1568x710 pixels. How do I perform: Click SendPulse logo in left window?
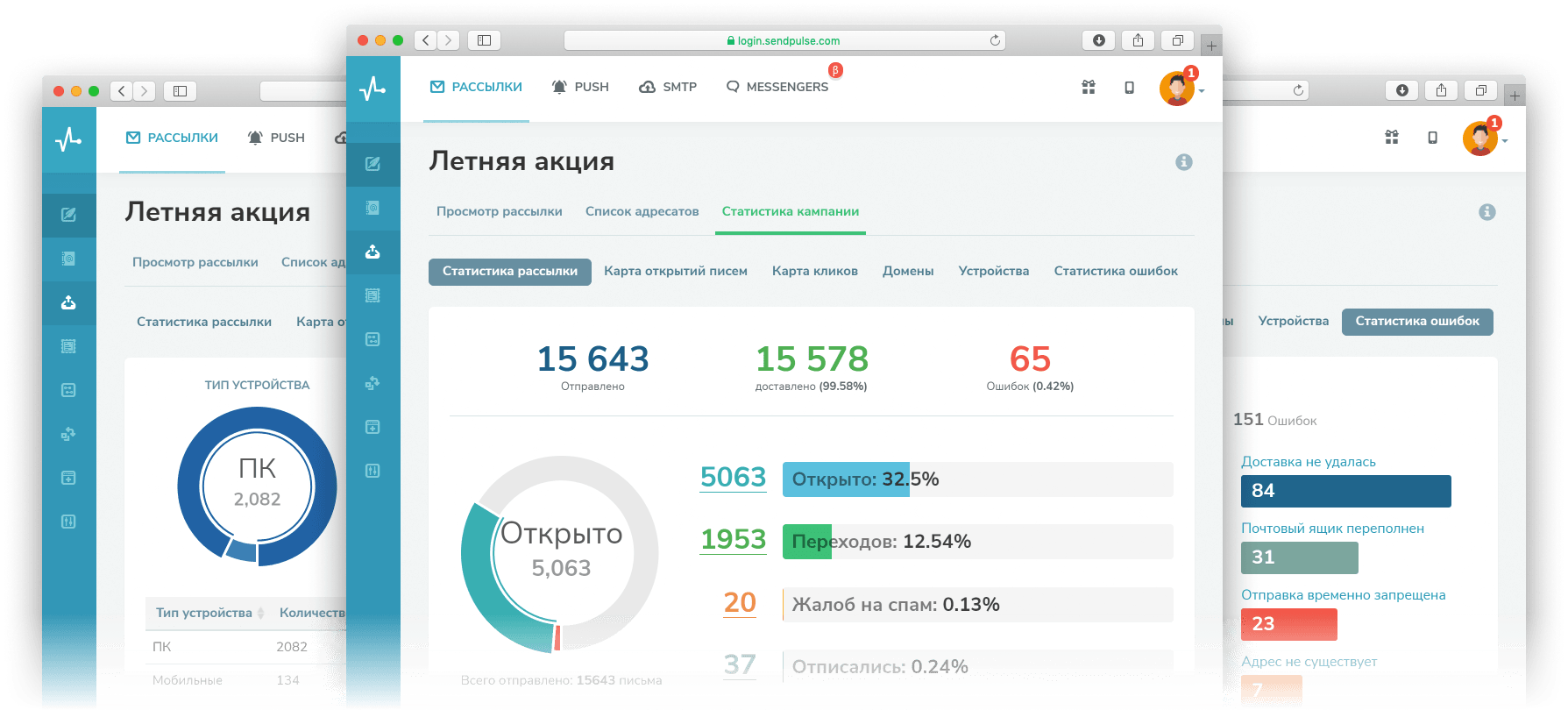point(68,138)
